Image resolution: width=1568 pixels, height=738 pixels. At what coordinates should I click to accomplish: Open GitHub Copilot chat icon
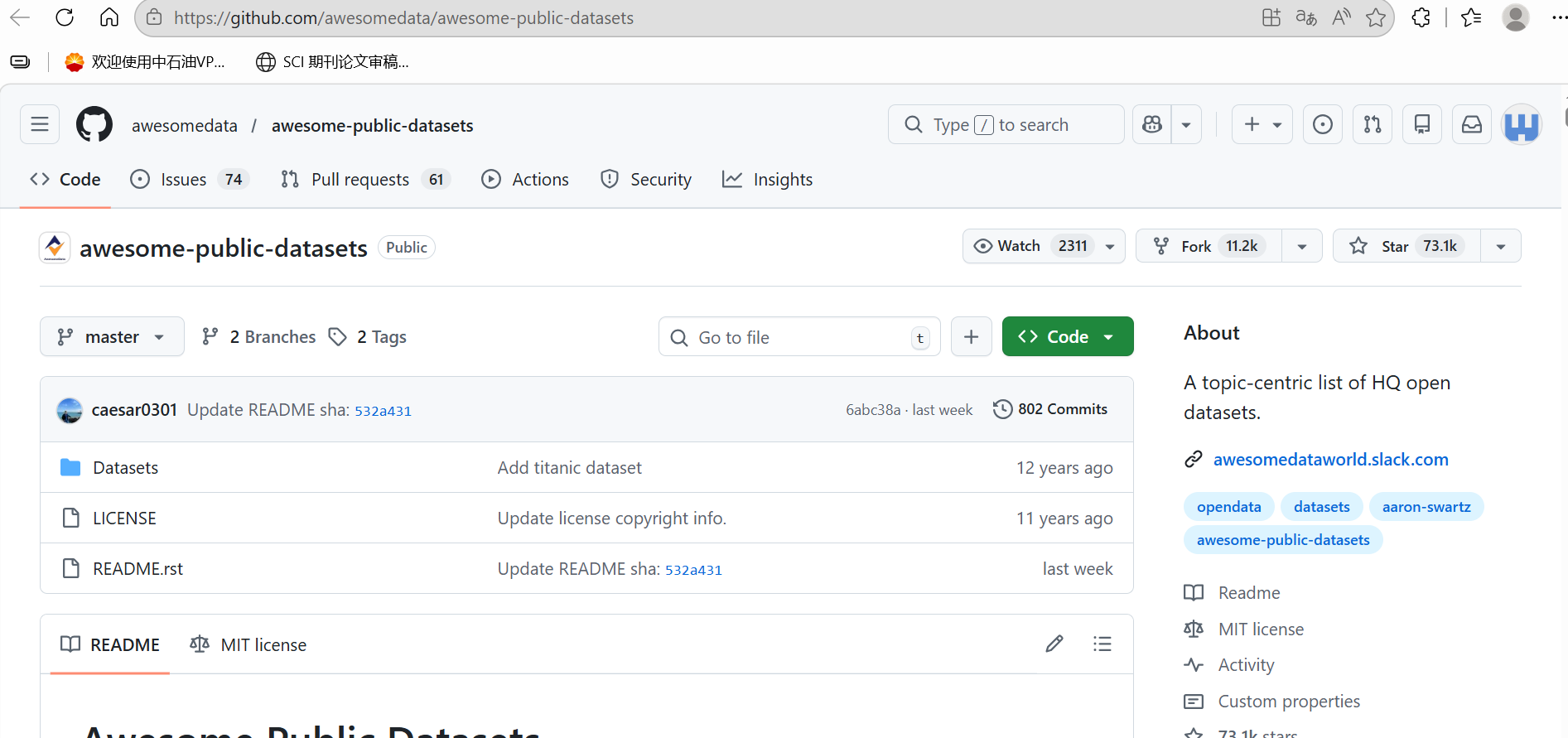pyautogui.click(x=1152, y=125)
